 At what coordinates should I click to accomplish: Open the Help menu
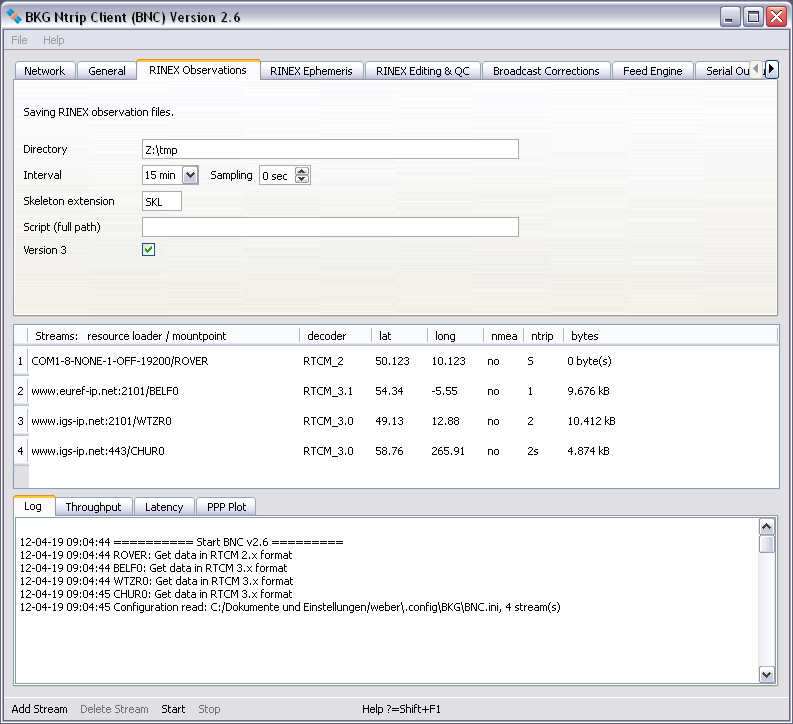click(53, 40)
